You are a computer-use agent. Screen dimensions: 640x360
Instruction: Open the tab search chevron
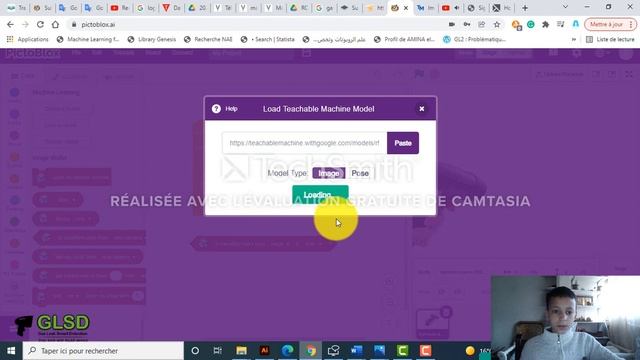pos(565,7)
